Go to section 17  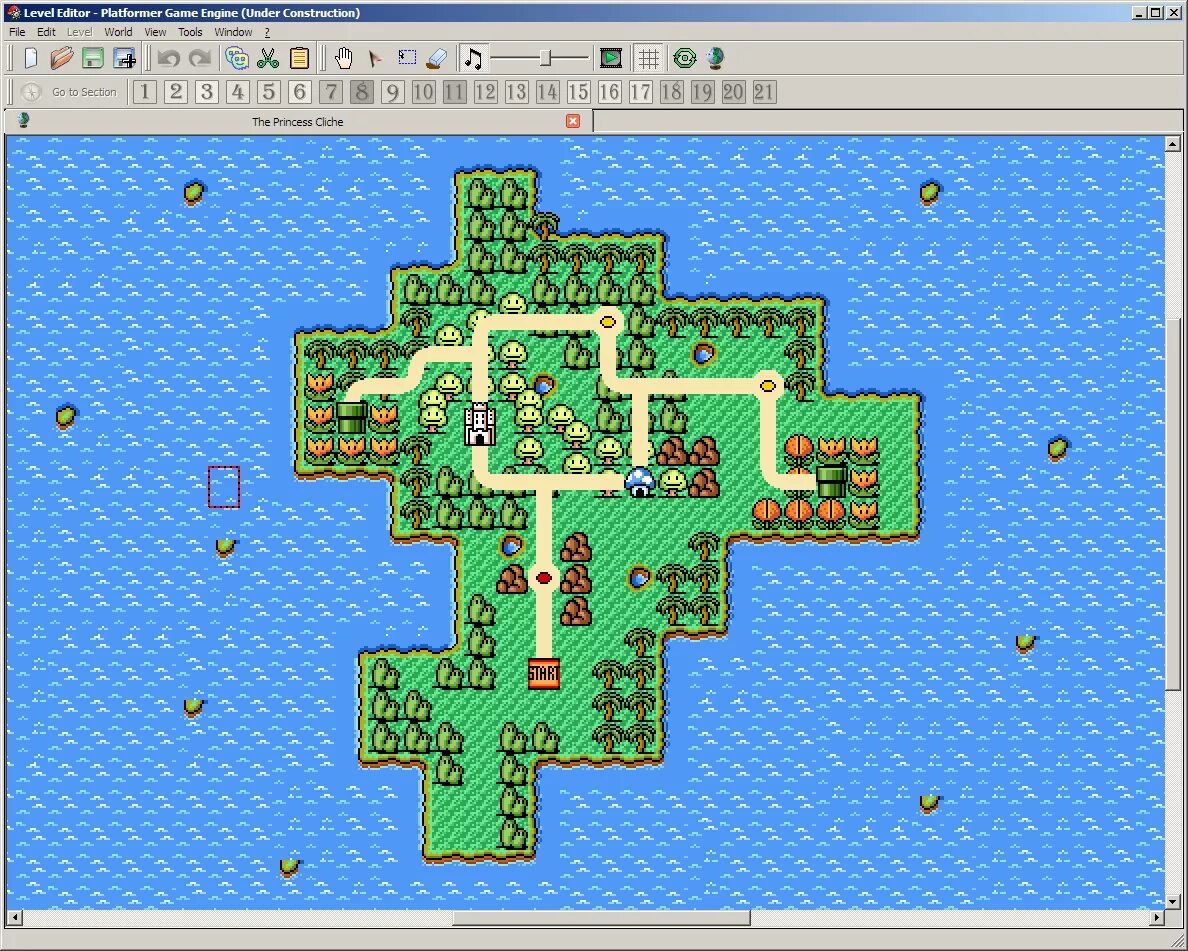pos(641,92)
